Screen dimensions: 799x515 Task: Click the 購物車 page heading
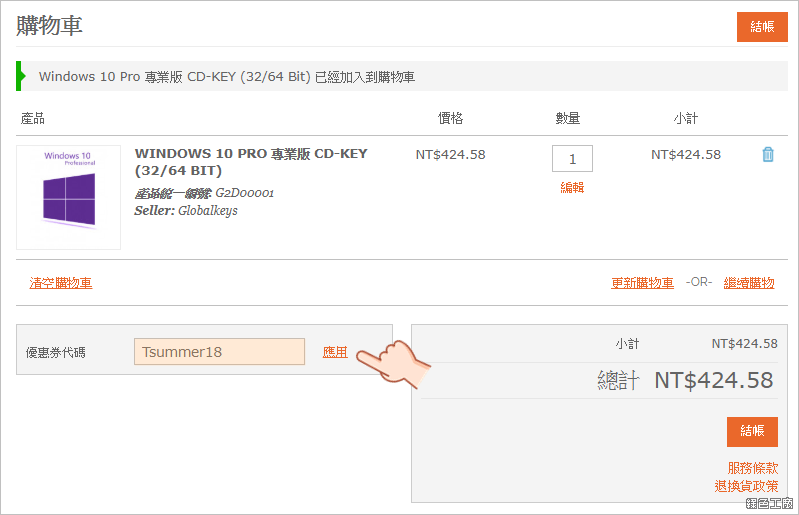[x=49, y=25]
